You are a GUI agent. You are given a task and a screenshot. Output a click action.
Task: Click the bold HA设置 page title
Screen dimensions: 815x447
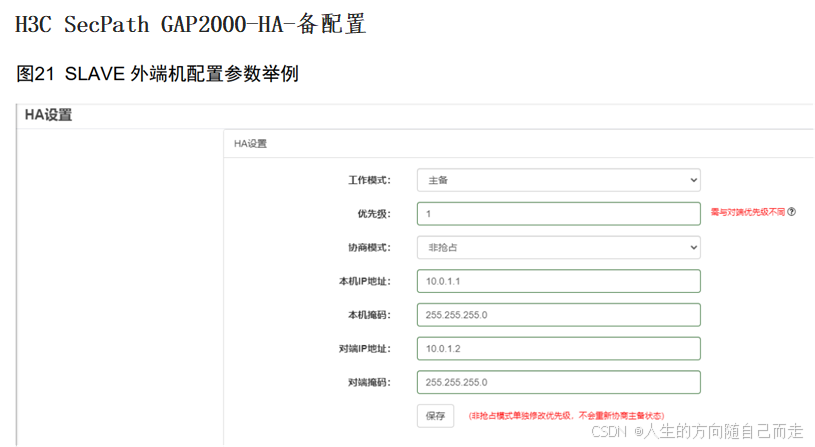coord(48,115)
